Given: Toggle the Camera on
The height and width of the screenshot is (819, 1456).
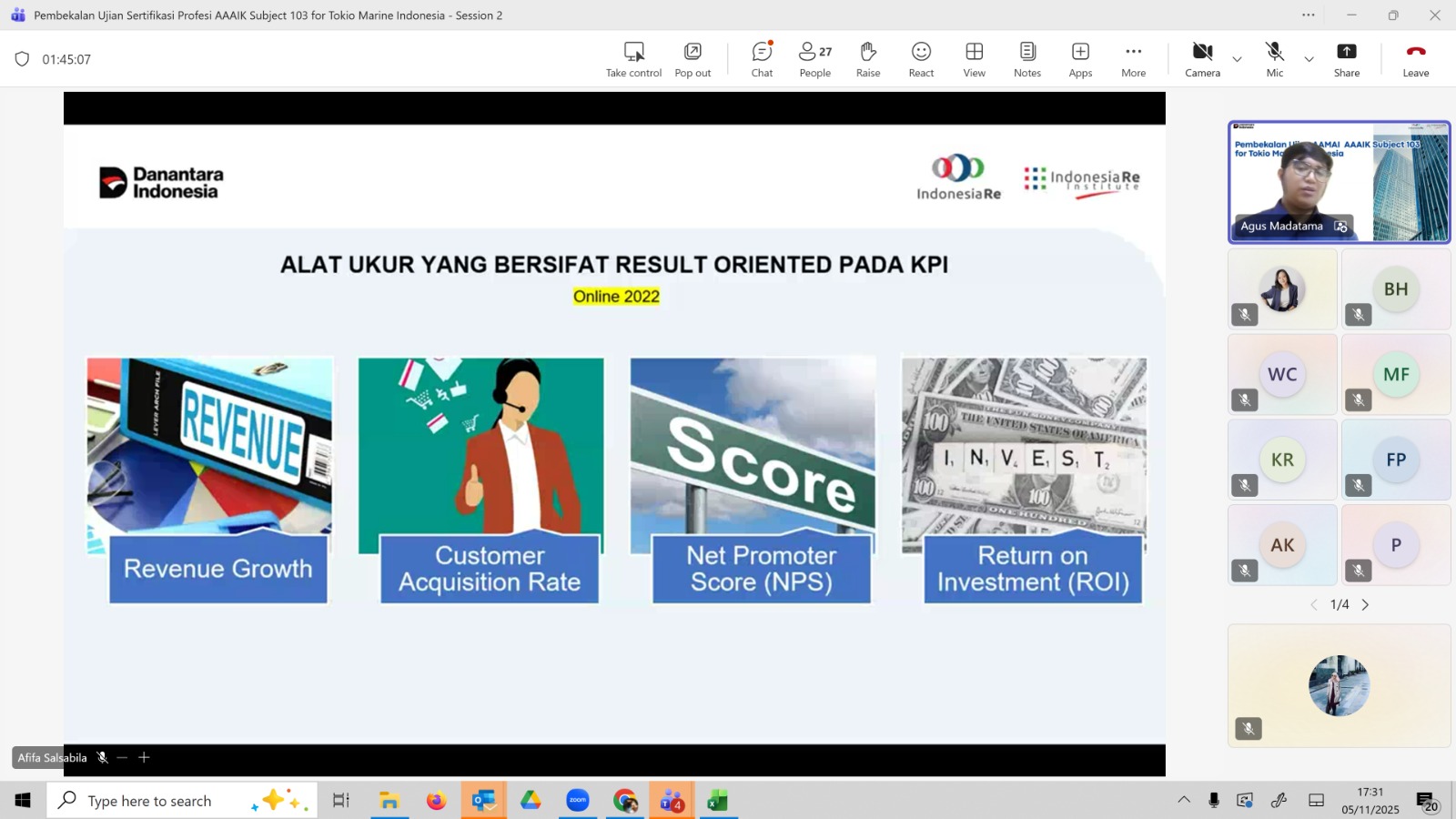Looking at the screenshot, I should (1202, 59).
